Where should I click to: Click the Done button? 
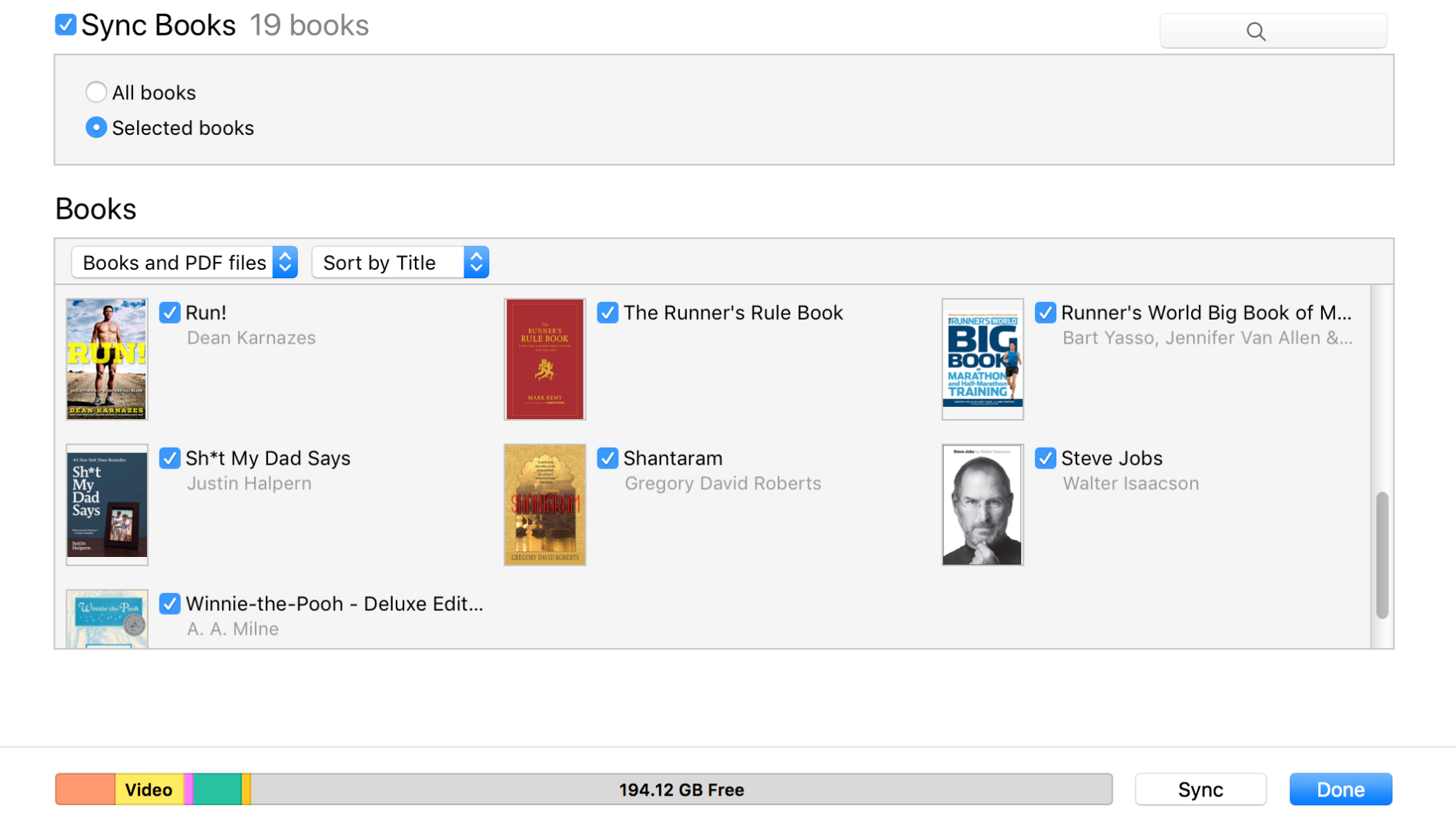pos(1340,789)
